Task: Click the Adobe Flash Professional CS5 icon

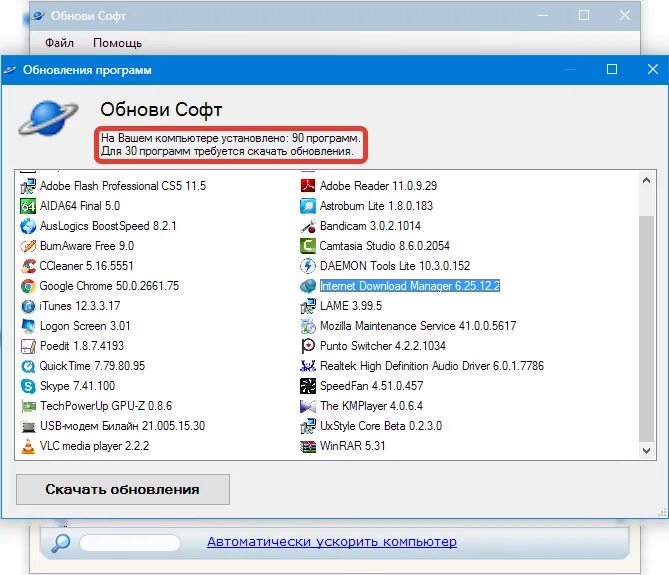Action: tap(28, 186)
